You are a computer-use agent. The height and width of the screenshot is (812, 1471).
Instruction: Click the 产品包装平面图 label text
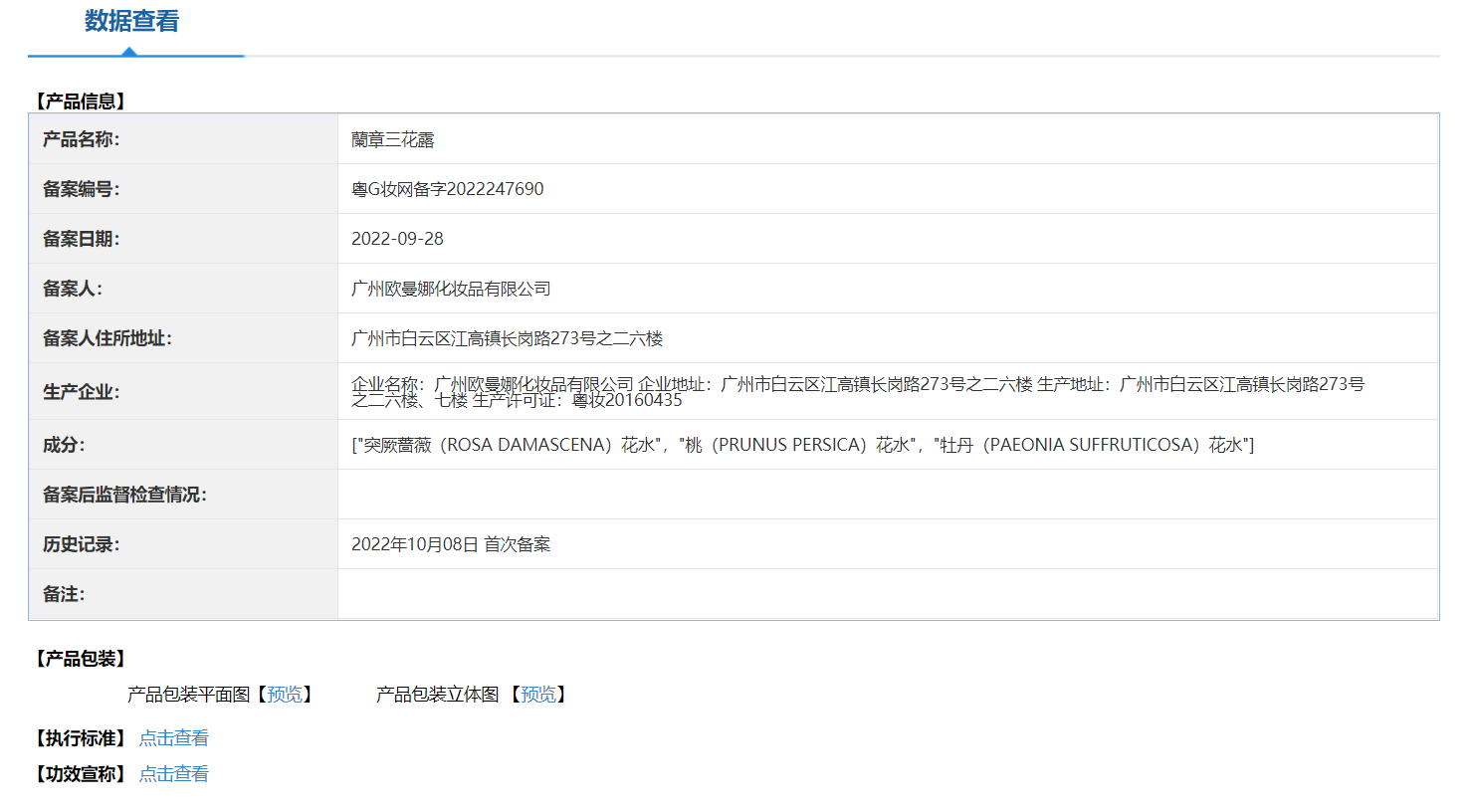189,695
